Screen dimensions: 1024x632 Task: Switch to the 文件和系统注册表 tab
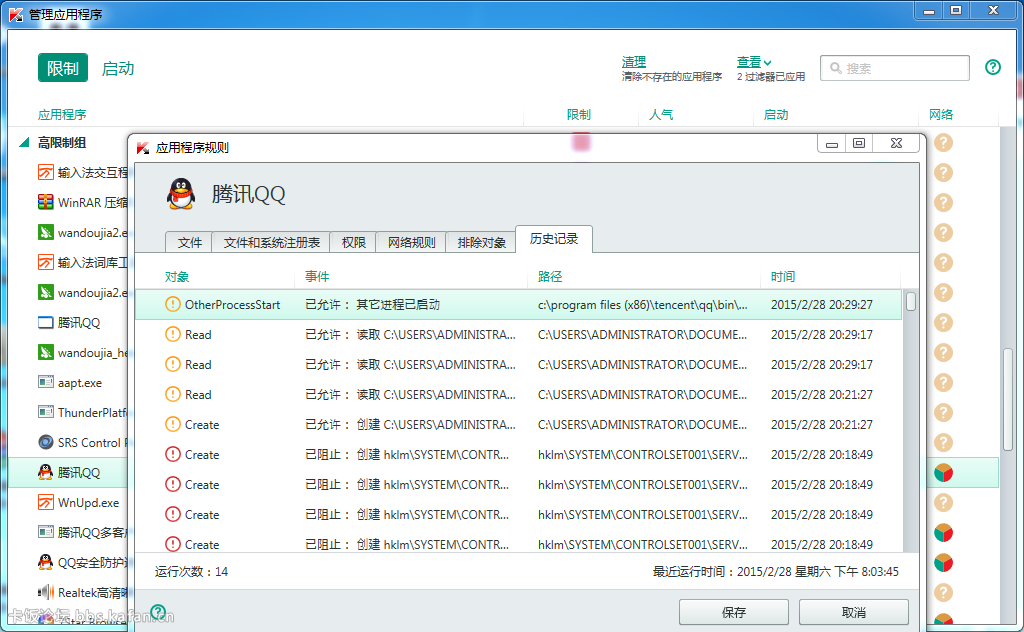point(272,242)
